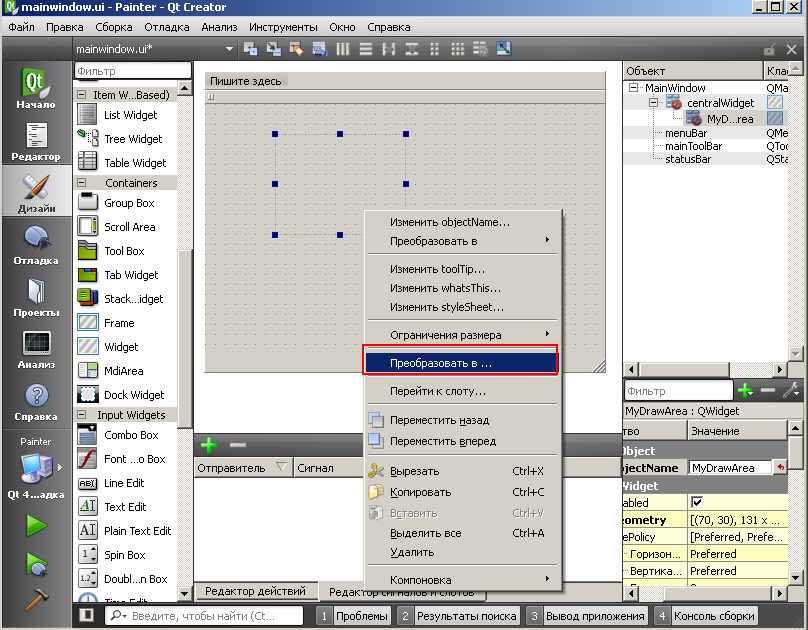Build project with hammer icon

click(x=37, y=599)
